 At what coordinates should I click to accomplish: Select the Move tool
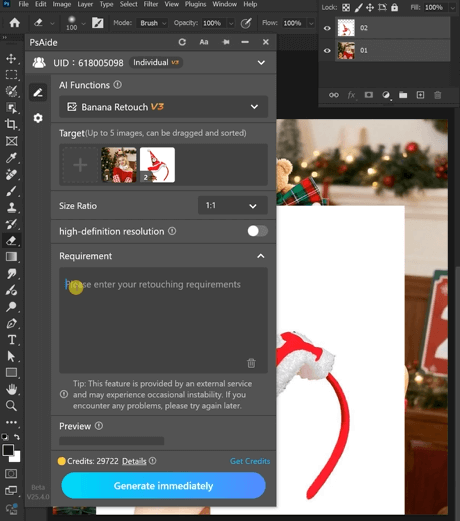click(x=11, y=58)
